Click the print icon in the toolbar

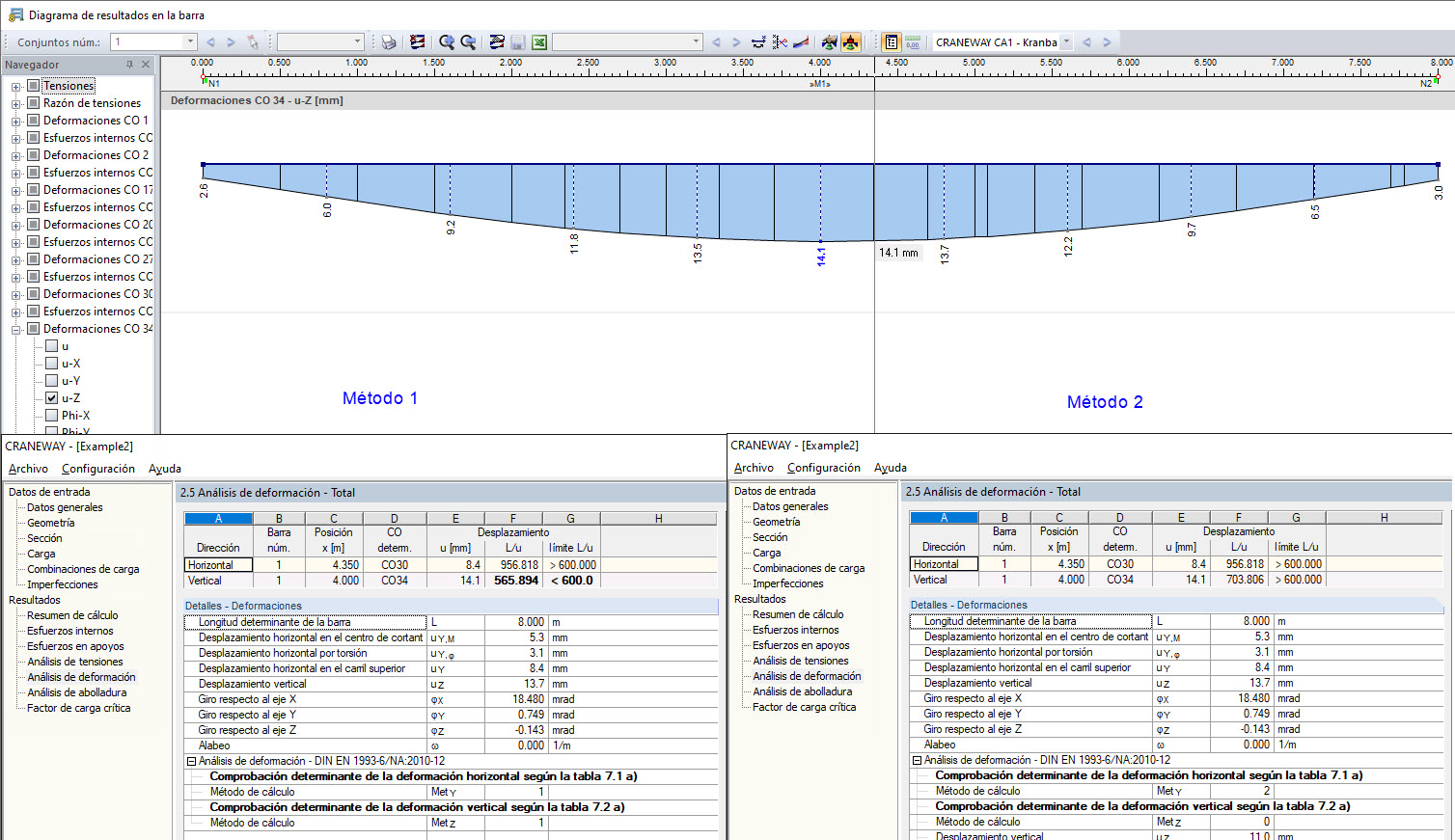(x=388, y=42)
